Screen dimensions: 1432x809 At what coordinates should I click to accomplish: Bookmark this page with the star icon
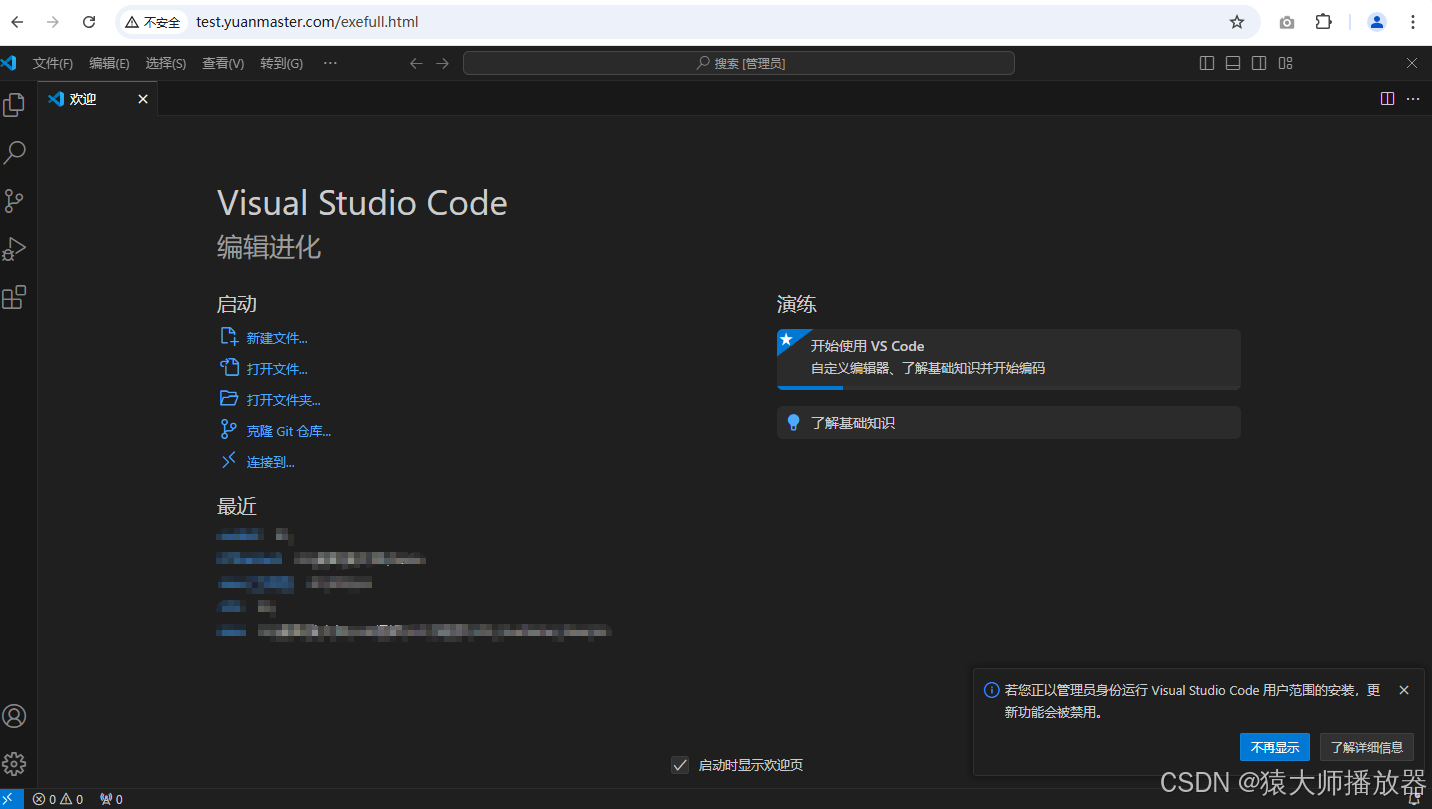1237,22
